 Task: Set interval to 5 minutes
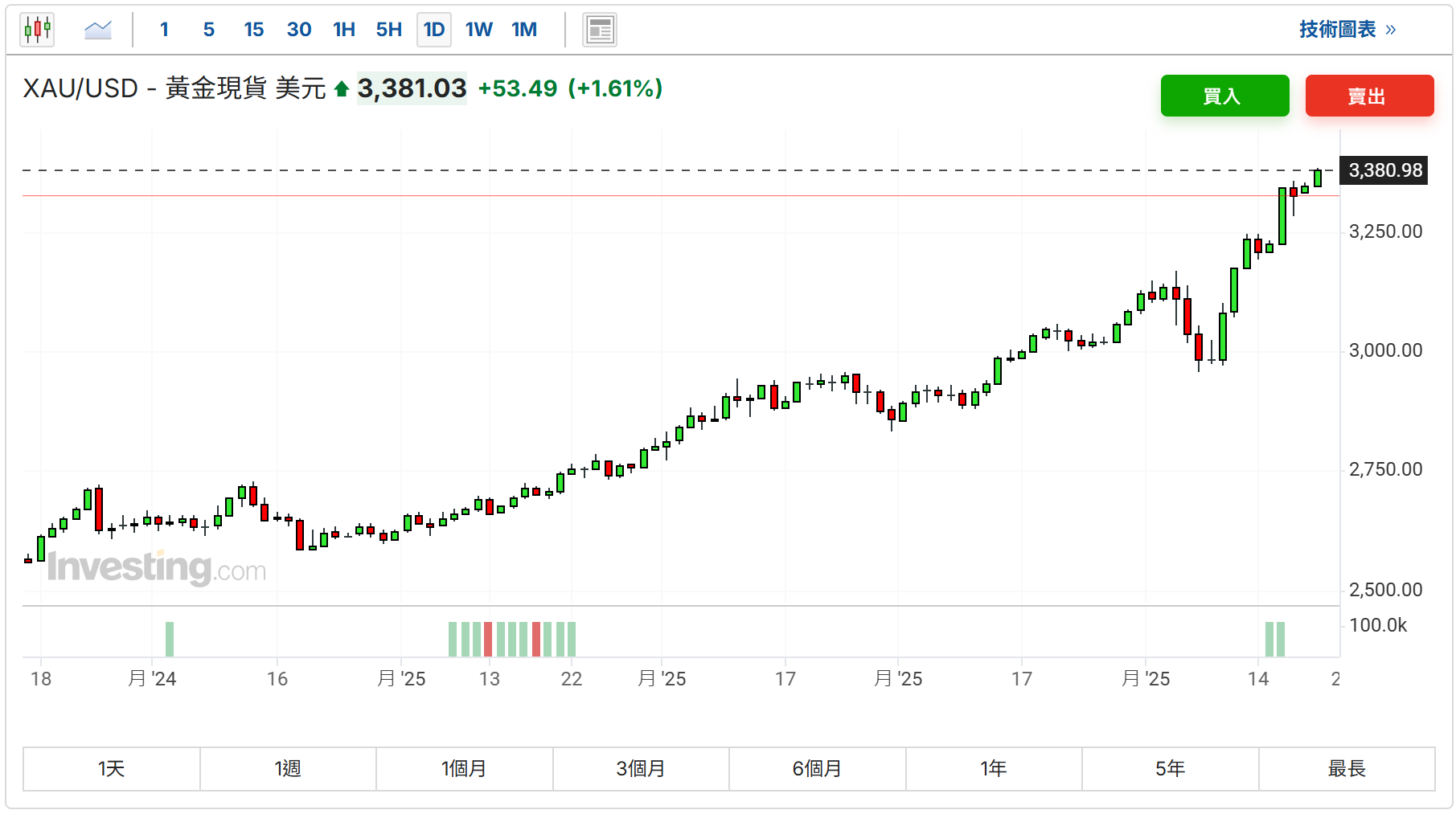point(209,30)
